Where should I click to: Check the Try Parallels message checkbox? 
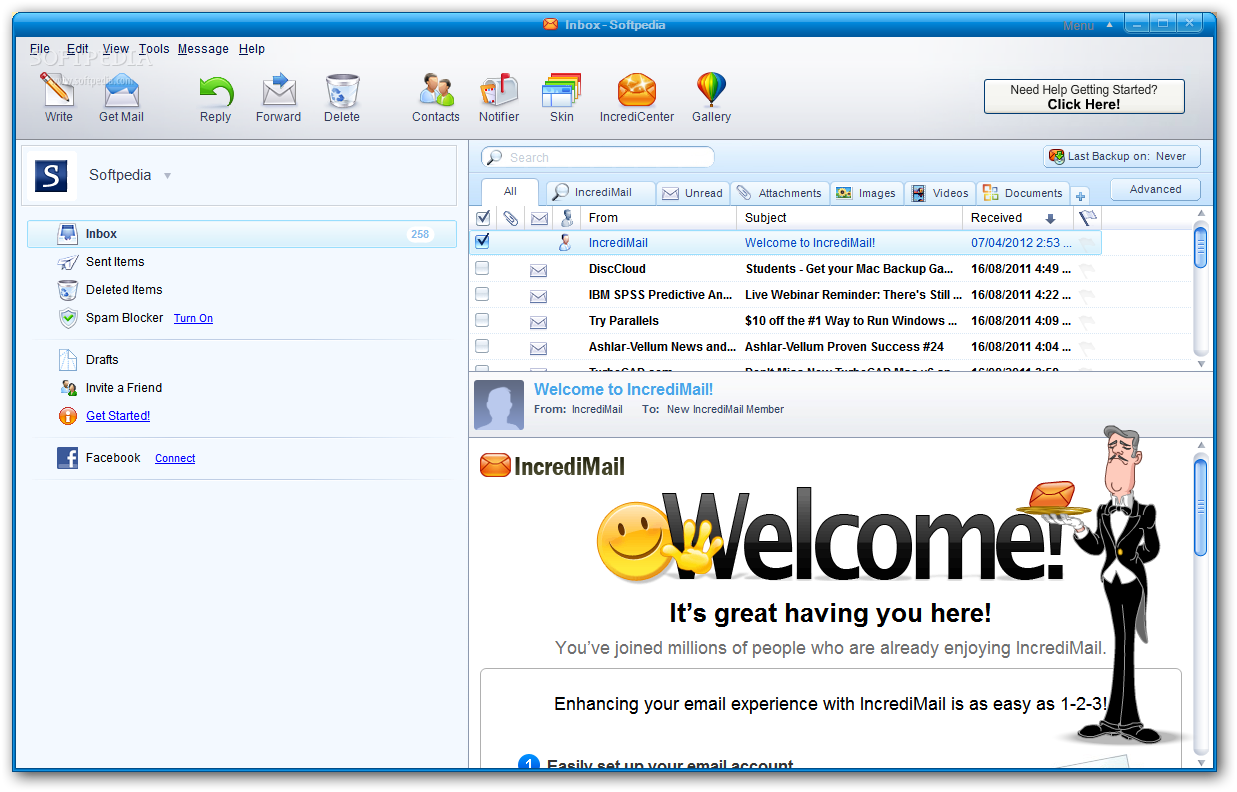pos(482,320)
